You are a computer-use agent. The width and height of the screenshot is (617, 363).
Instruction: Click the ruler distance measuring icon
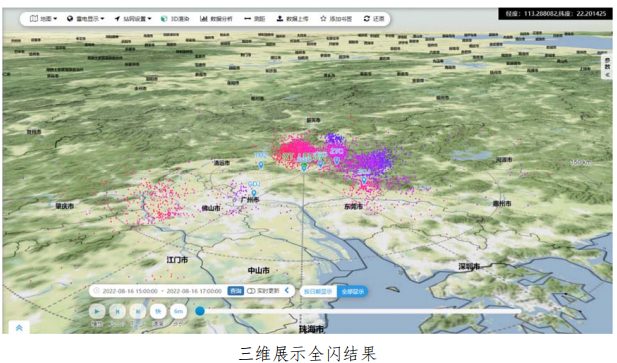(247, 18)
